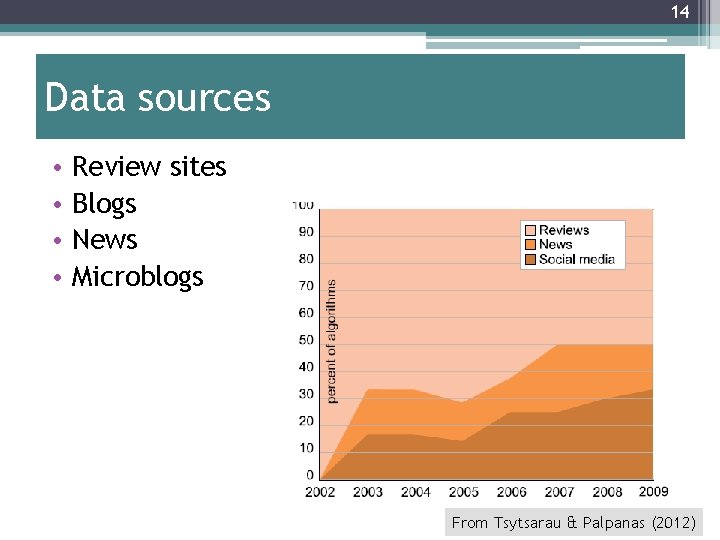The image size is (720, 540).
Task: Click the 70 y-axis tick label
Action: pos(306,286)
